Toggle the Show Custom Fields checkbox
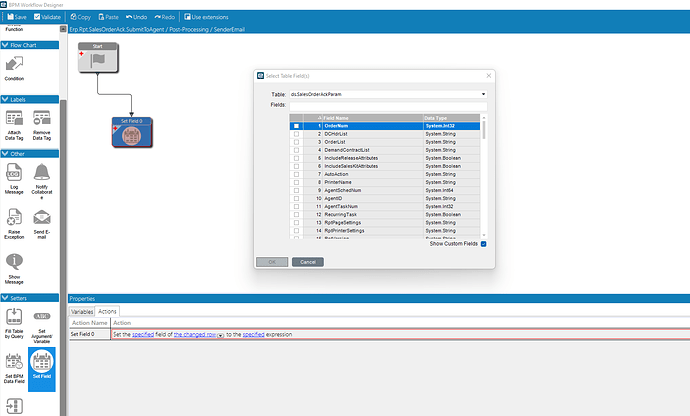 [484, 244]
